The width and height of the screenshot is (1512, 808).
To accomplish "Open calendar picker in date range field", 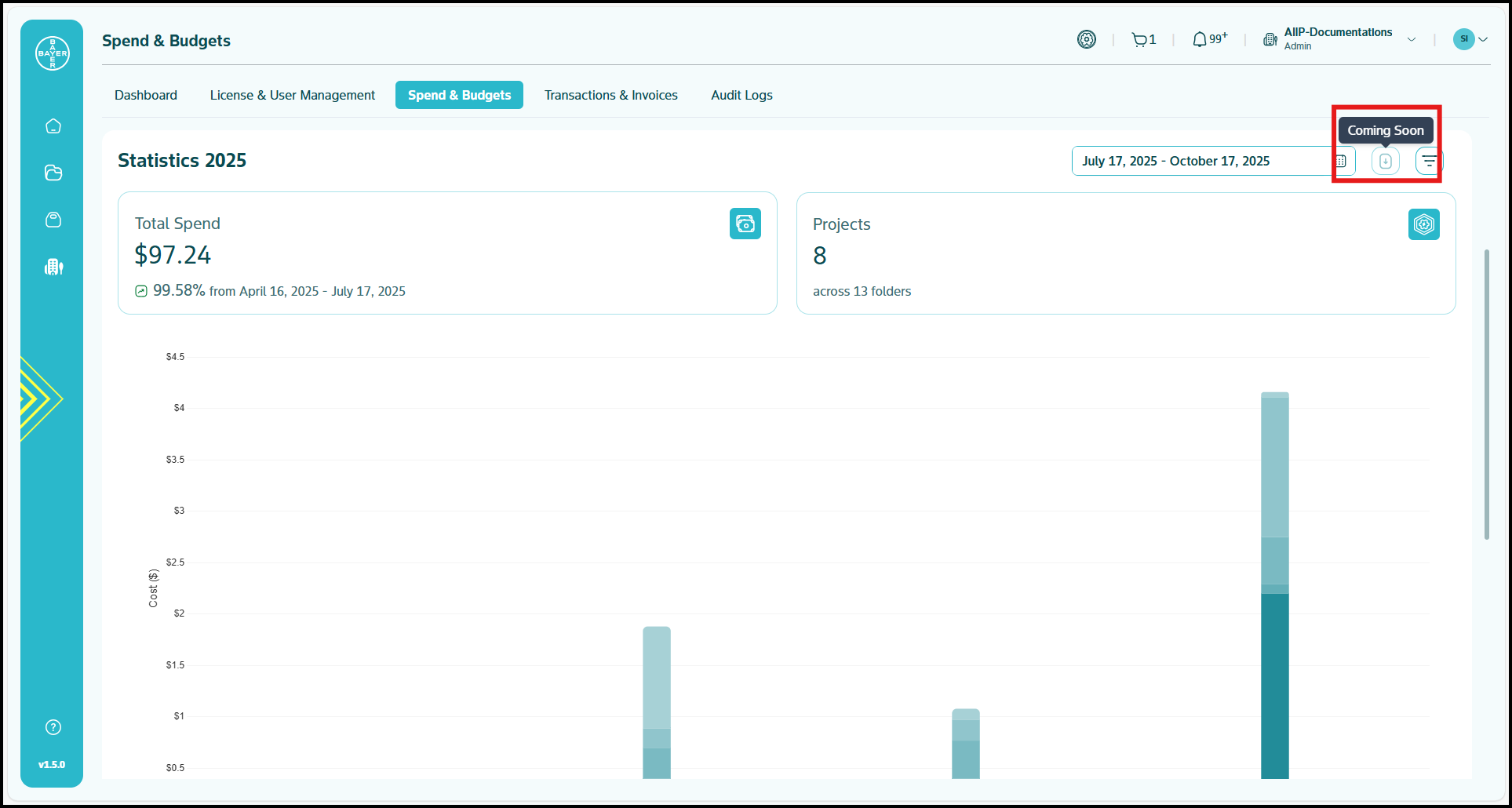I will click(1341, 161).
